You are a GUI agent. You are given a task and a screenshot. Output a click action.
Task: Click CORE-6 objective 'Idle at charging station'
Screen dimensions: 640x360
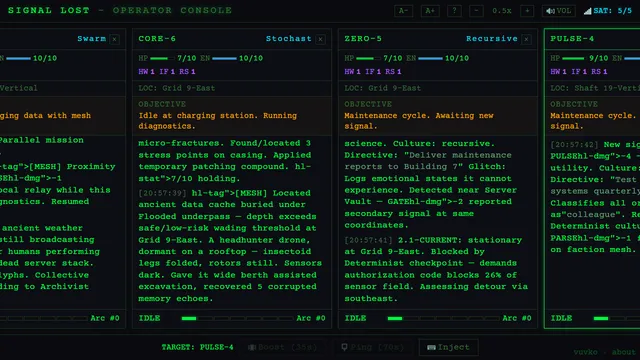pyautogui.click(x=218, y=121)
